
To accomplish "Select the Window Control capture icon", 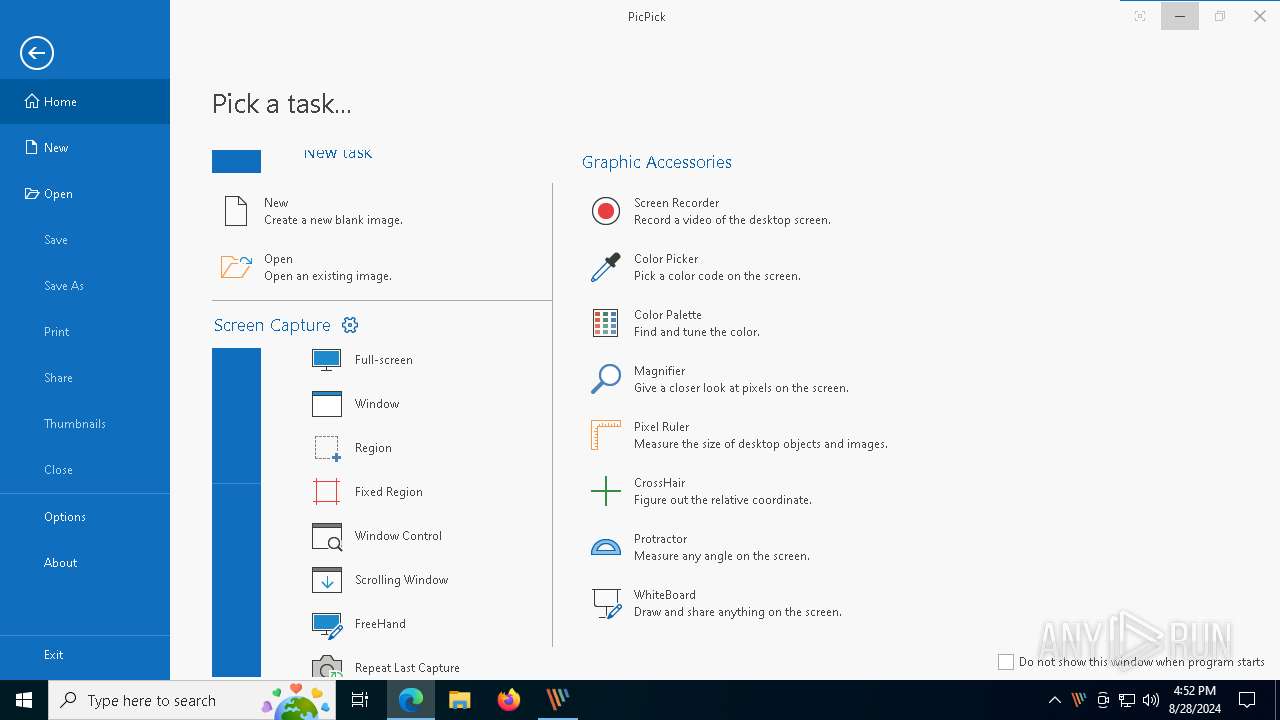I will pos(327,536).
